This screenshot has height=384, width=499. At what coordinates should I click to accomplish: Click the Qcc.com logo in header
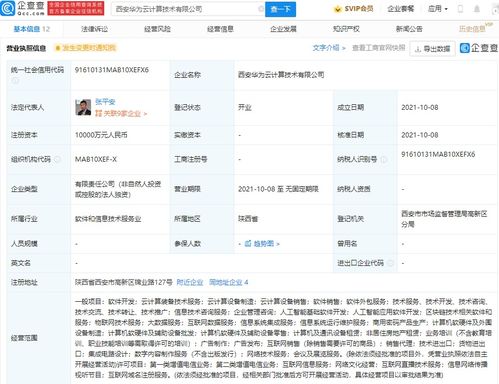click(x=23, y=8)
